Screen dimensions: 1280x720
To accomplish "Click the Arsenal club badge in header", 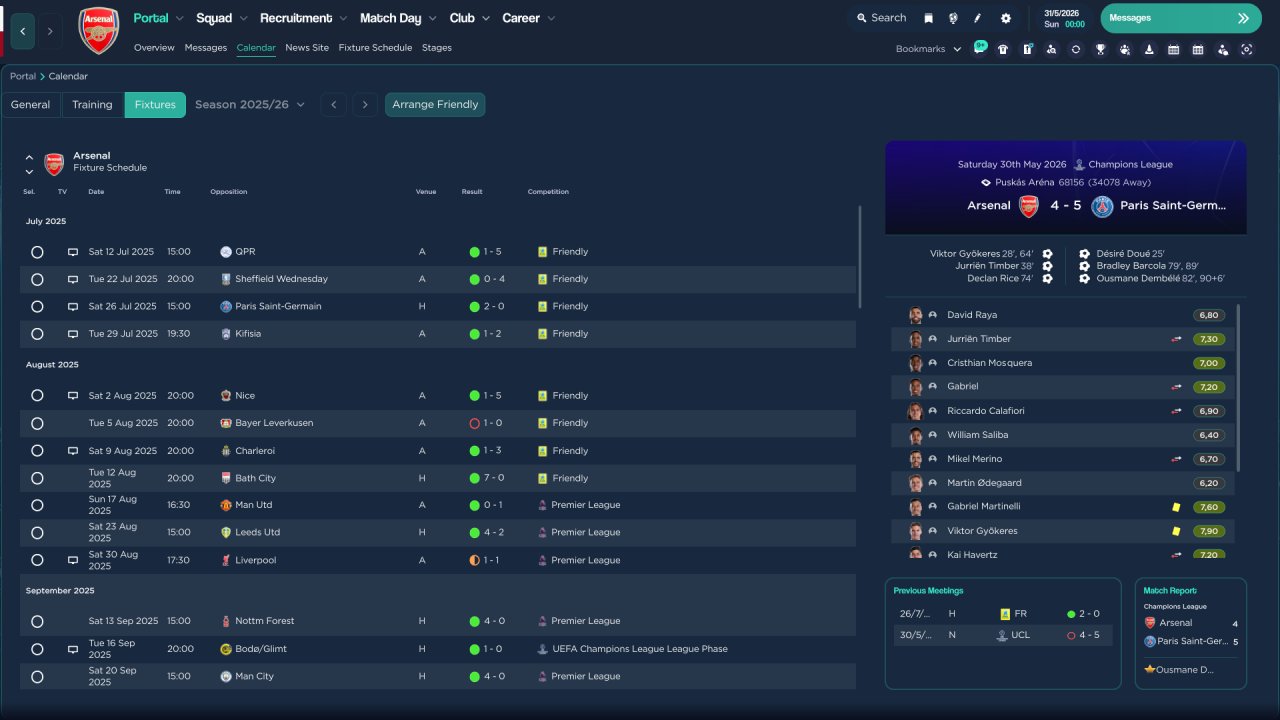I will [x=98, y=30].
